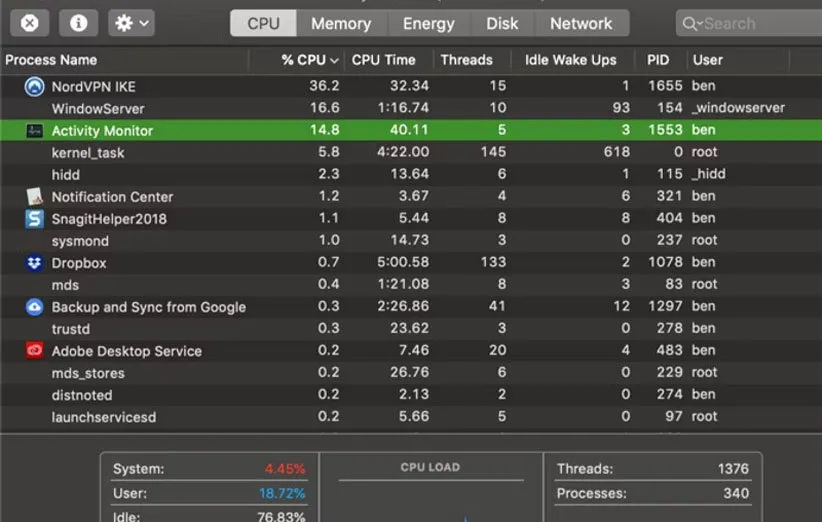The height and width of the screenshot is (522, 822).
Task: Open the Disk tab
Action: click(502, 23)
